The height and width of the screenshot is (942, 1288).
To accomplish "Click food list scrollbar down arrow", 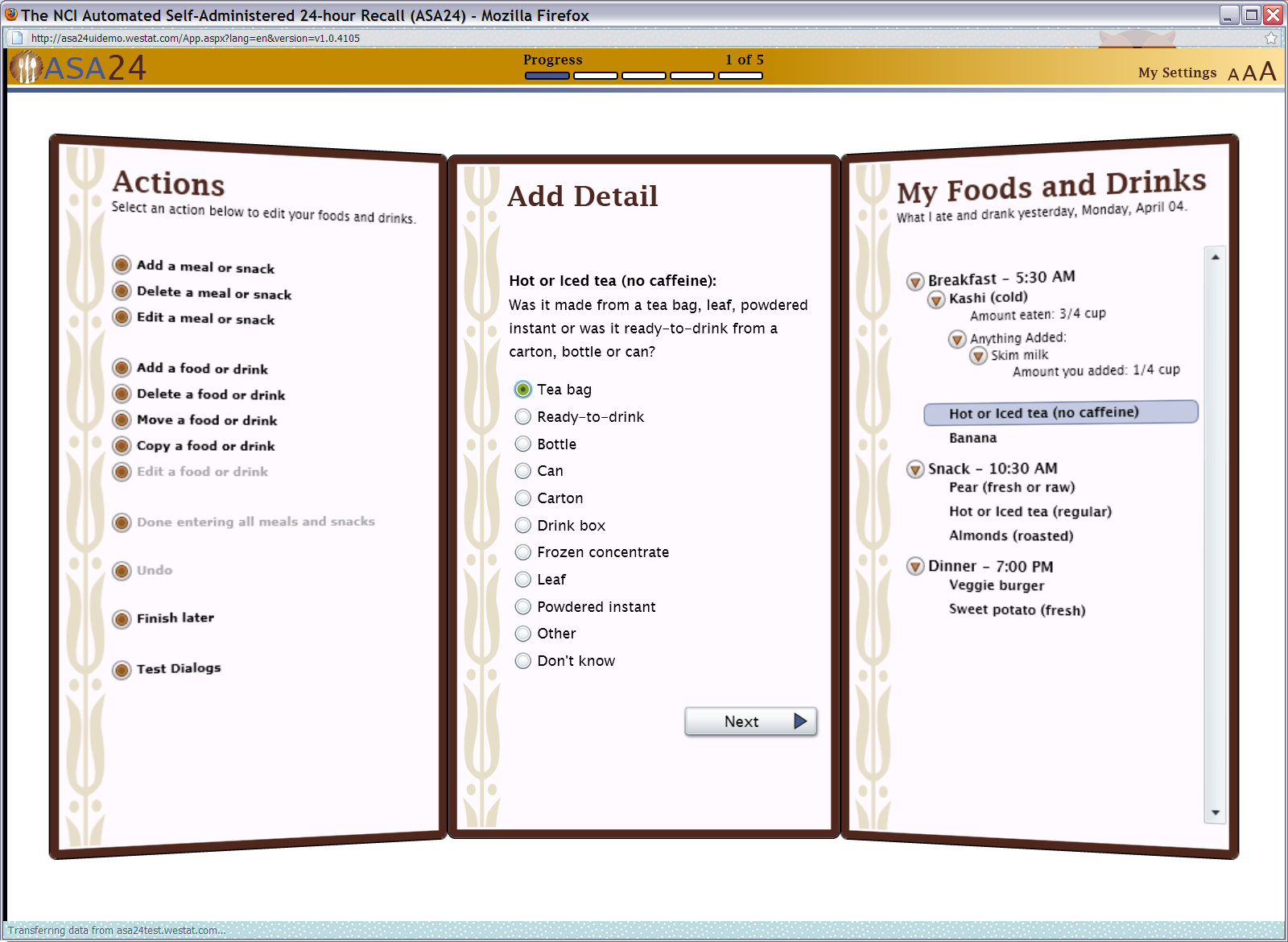I will click(1216, 813).
